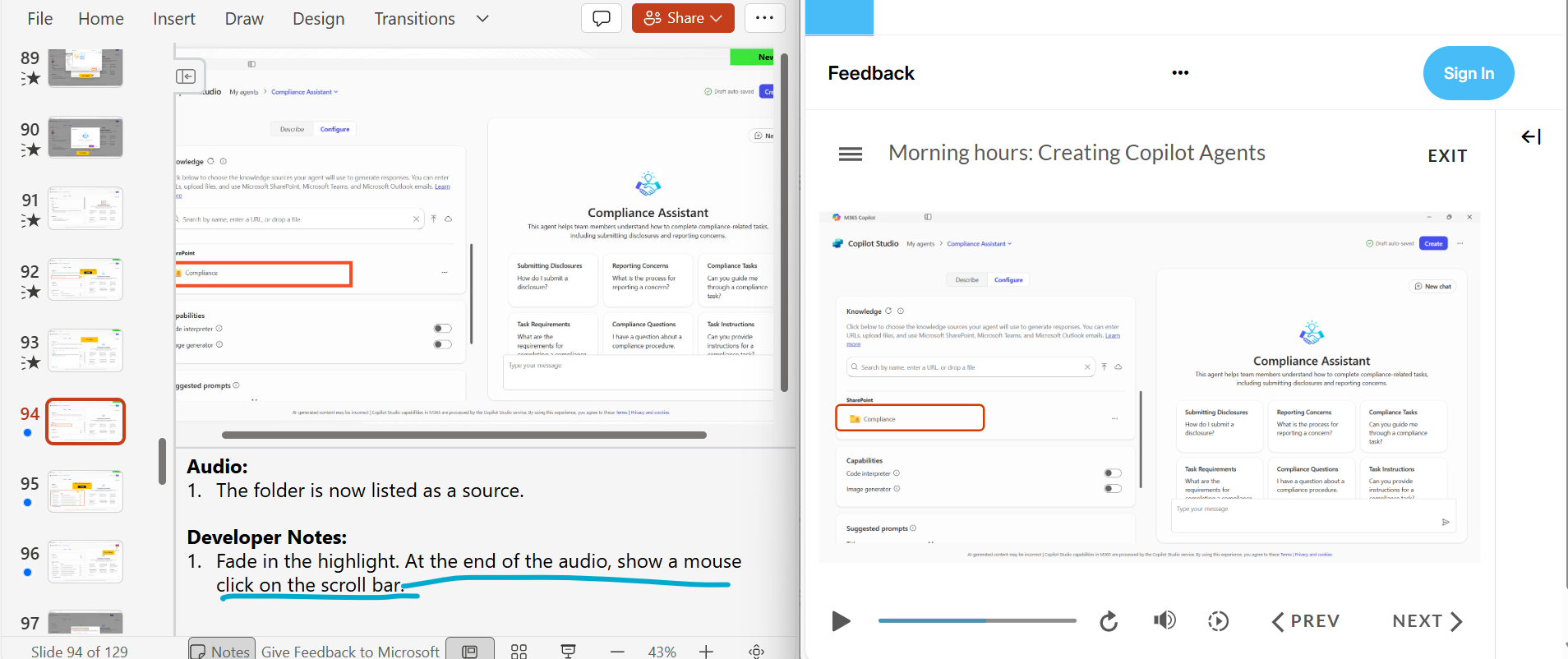The height and width of the screenshot is (659, 1568).
Task: Click the send message arrow in the player simulation
Action: 1446,522
